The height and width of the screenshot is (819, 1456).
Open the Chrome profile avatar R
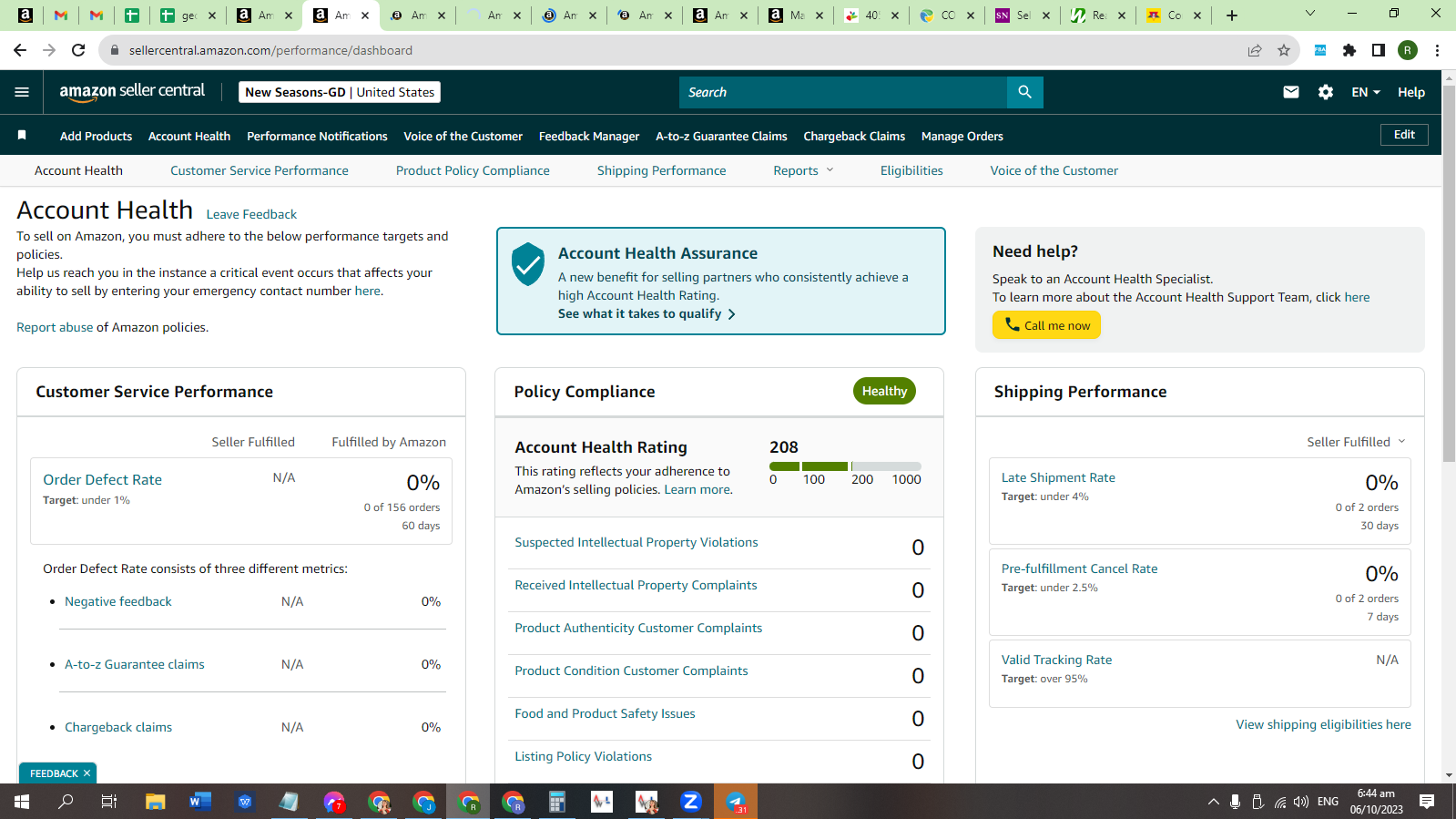[x=1408, y=50]
